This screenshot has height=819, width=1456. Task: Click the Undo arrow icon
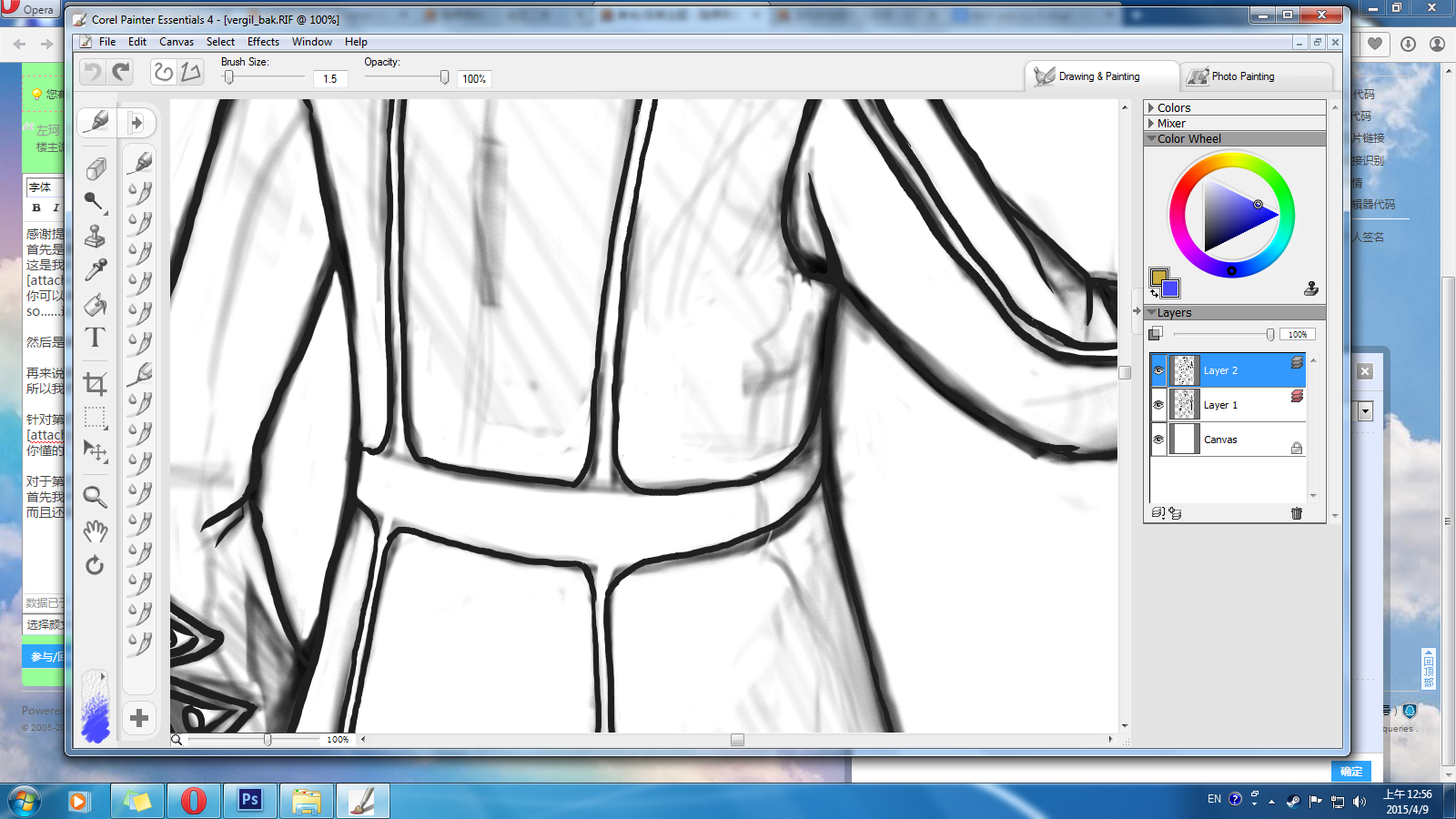tap(92, 72)
